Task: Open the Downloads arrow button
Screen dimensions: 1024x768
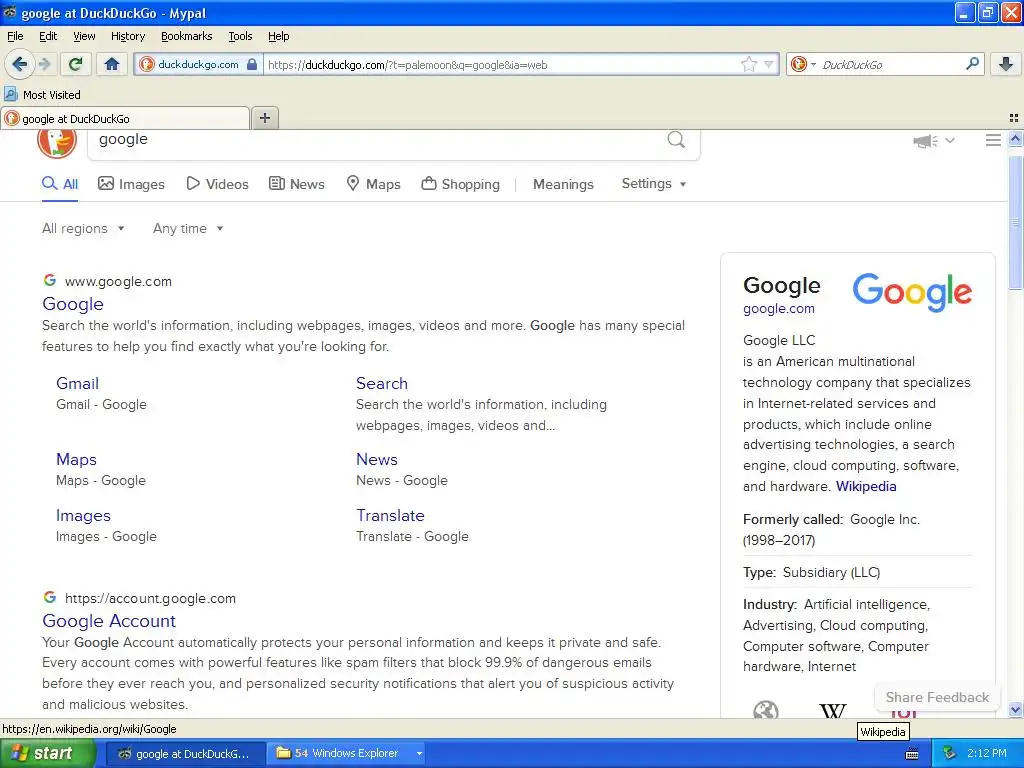Action: (x=1006, y=64)
